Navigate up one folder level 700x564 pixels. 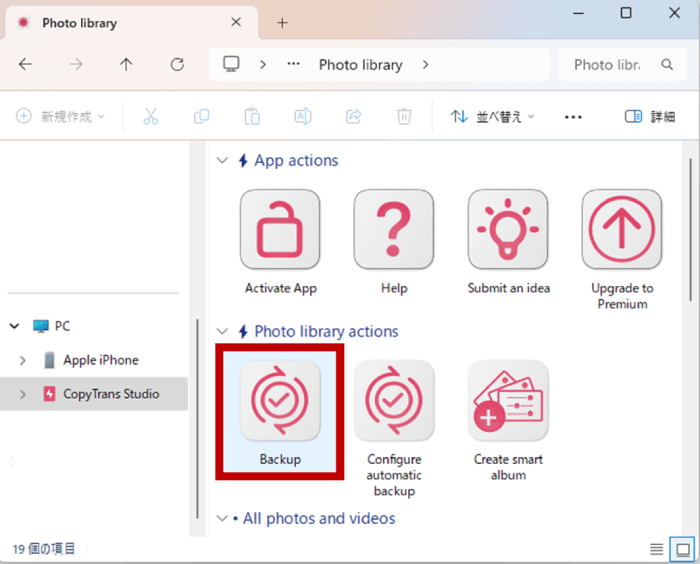point(126,65)
